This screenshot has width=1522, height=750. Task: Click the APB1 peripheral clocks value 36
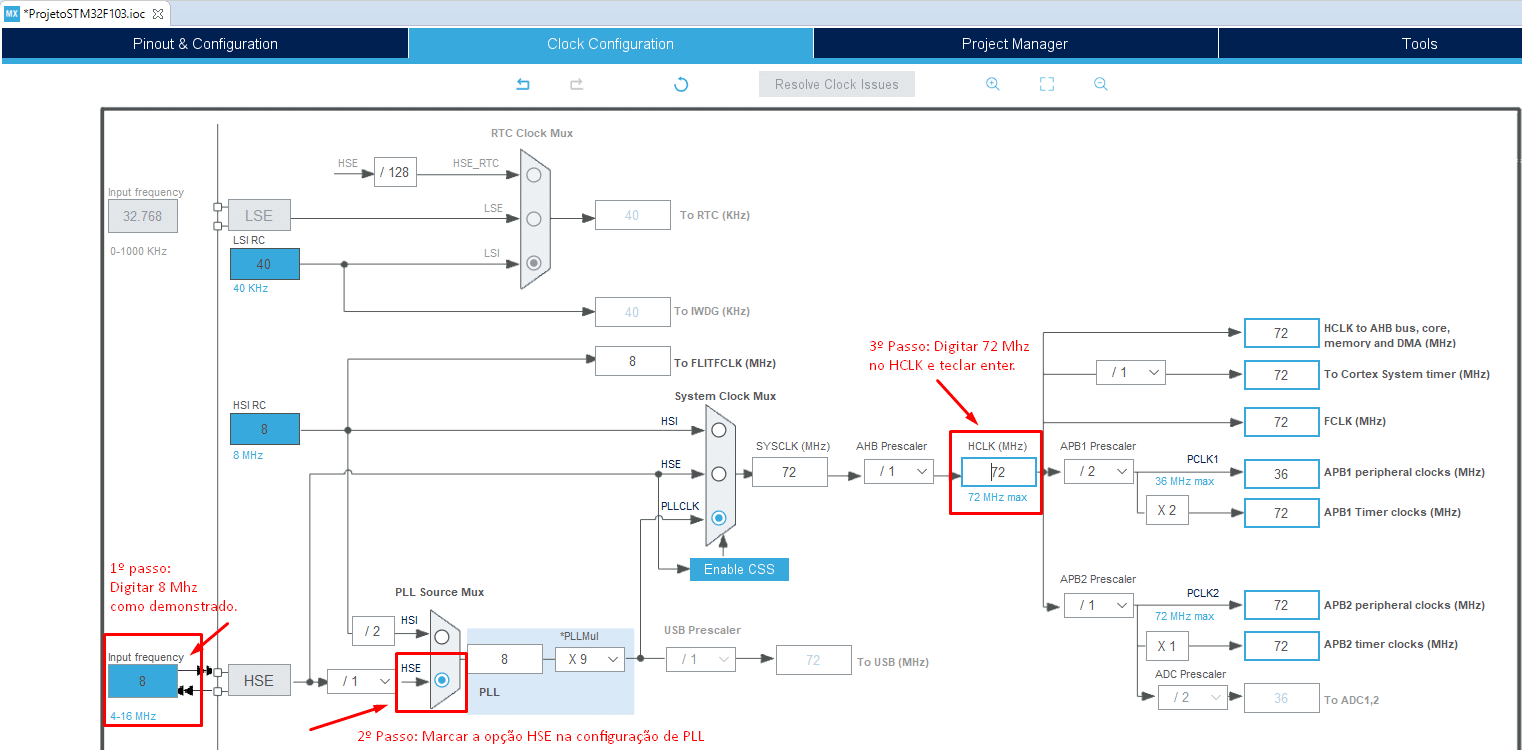tap(1281, 474)
